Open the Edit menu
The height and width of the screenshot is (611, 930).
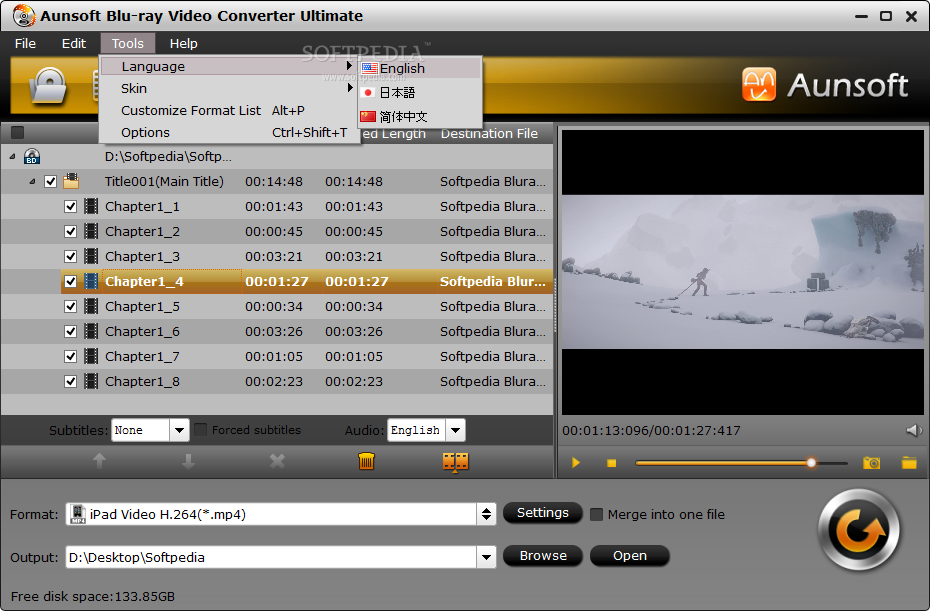(74, 43)
